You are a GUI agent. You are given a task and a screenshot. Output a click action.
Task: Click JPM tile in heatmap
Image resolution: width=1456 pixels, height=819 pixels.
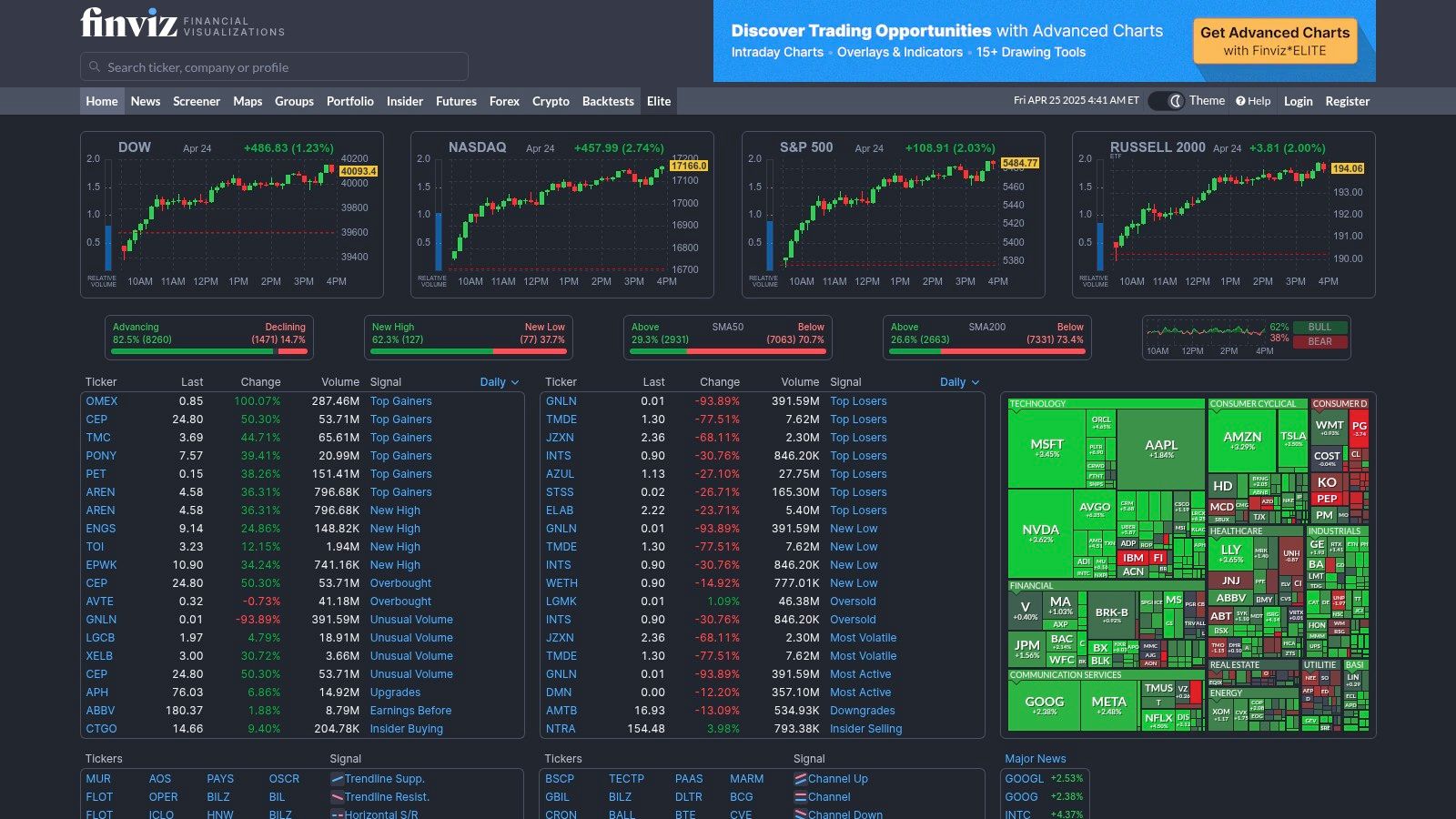1027,648
